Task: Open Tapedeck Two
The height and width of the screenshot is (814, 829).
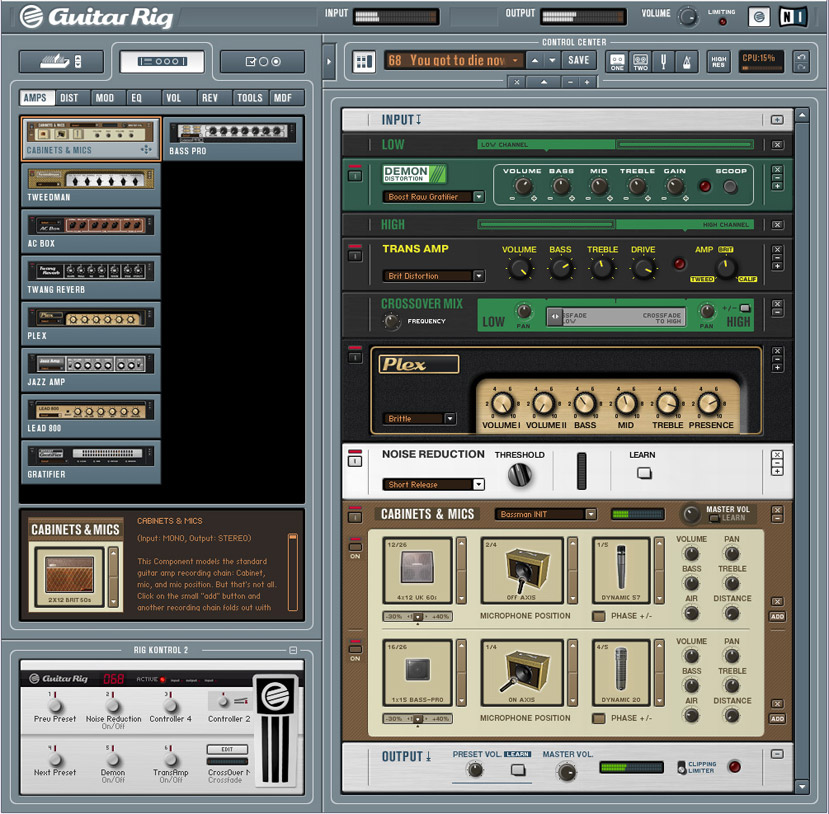Action: click(x=640, y=61)
